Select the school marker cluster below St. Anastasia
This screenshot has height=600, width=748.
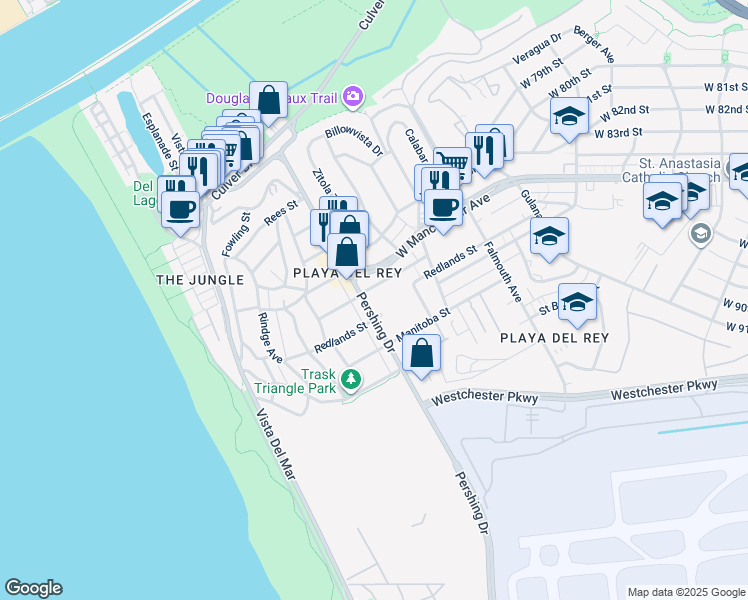click(x=662, y=202)
